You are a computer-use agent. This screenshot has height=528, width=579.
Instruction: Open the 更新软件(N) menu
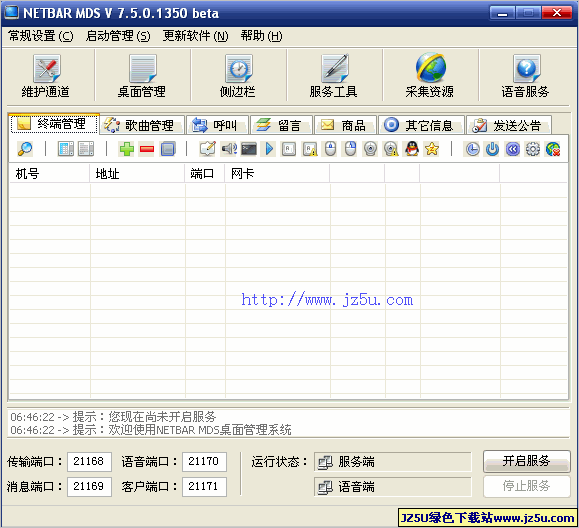[196, 36]
